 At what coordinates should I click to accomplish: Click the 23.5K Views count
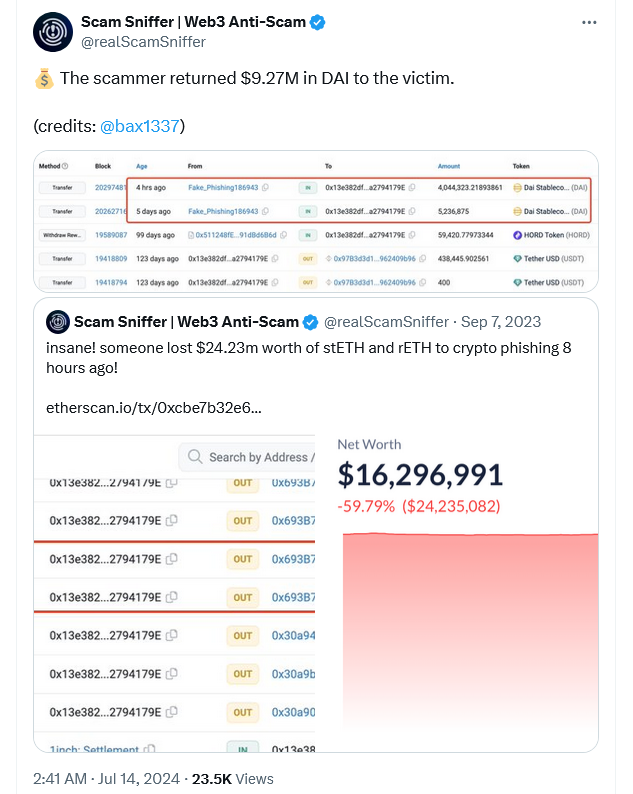point(232,779)
